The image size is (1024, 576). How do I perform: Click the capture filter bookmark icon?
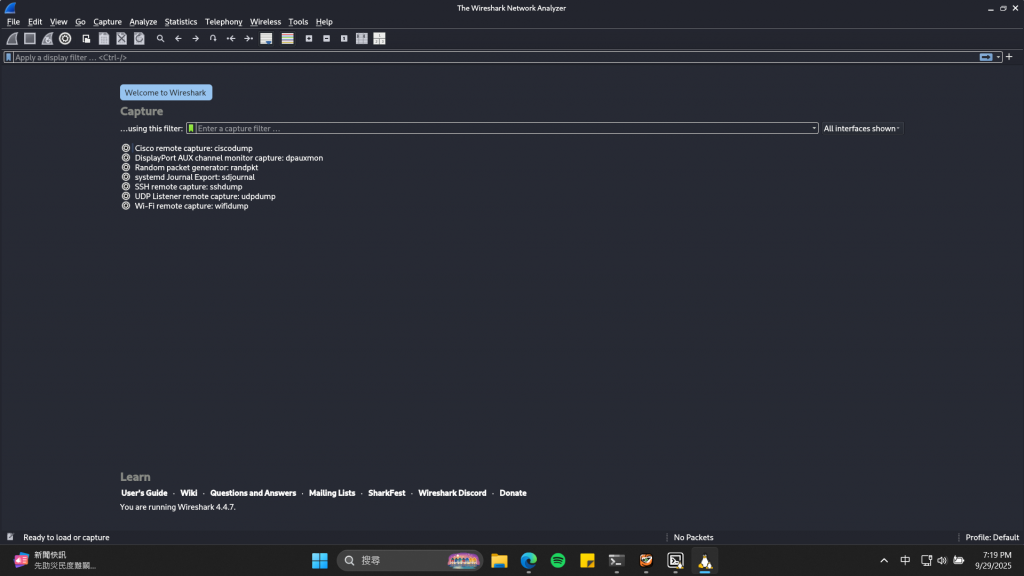coord(191,129)
